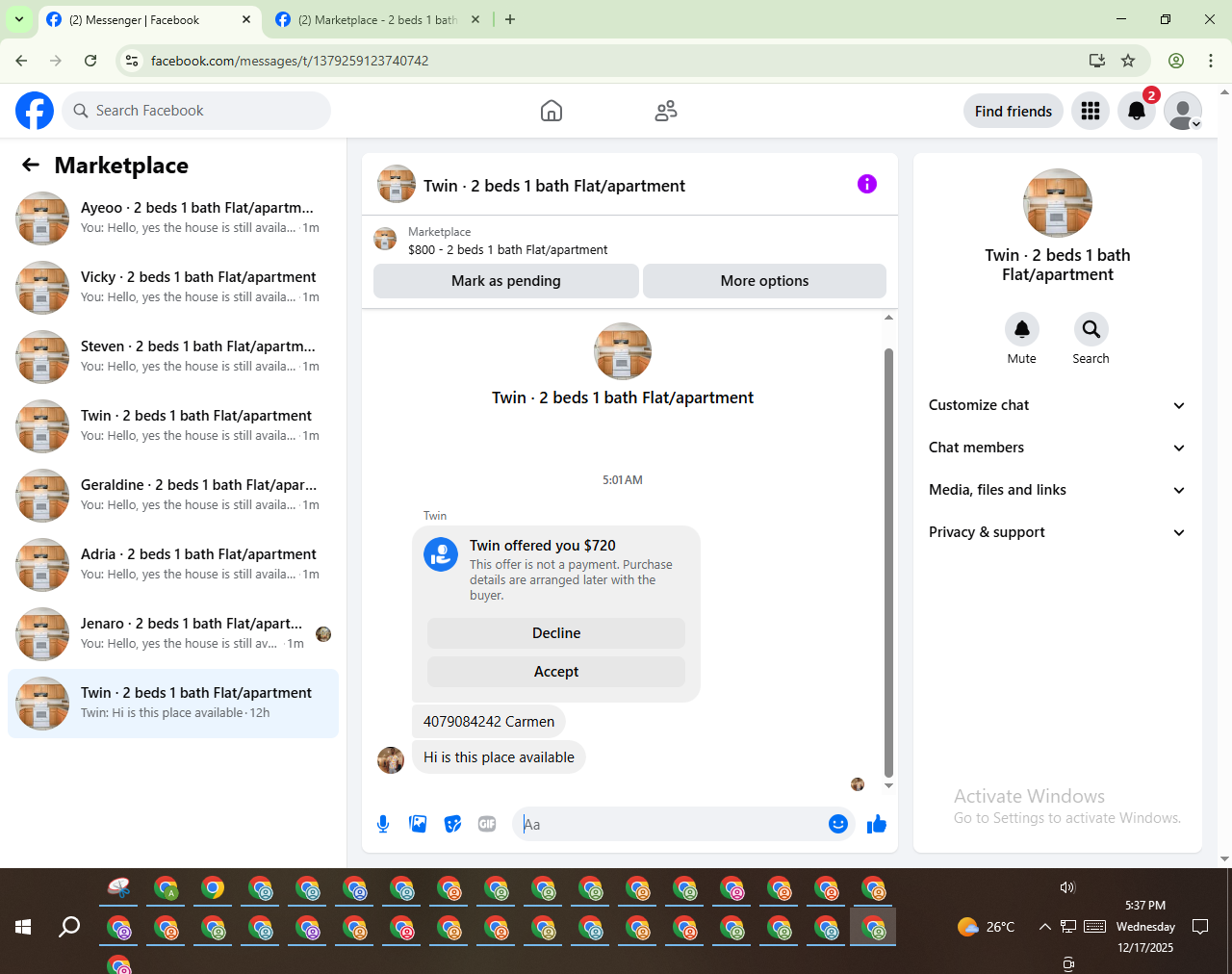1232x974 pixels.
Task: Open the volume speaker tray icon
Action: (x=1067, y=887)
